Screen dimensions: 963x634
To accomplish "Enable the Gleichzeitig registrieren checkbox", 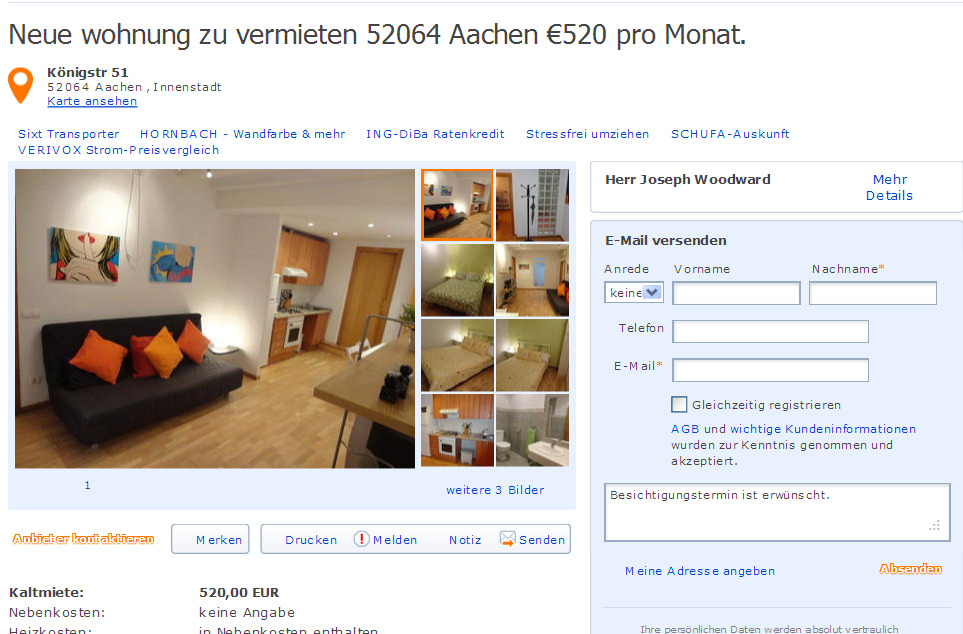I will click(679, 404).
